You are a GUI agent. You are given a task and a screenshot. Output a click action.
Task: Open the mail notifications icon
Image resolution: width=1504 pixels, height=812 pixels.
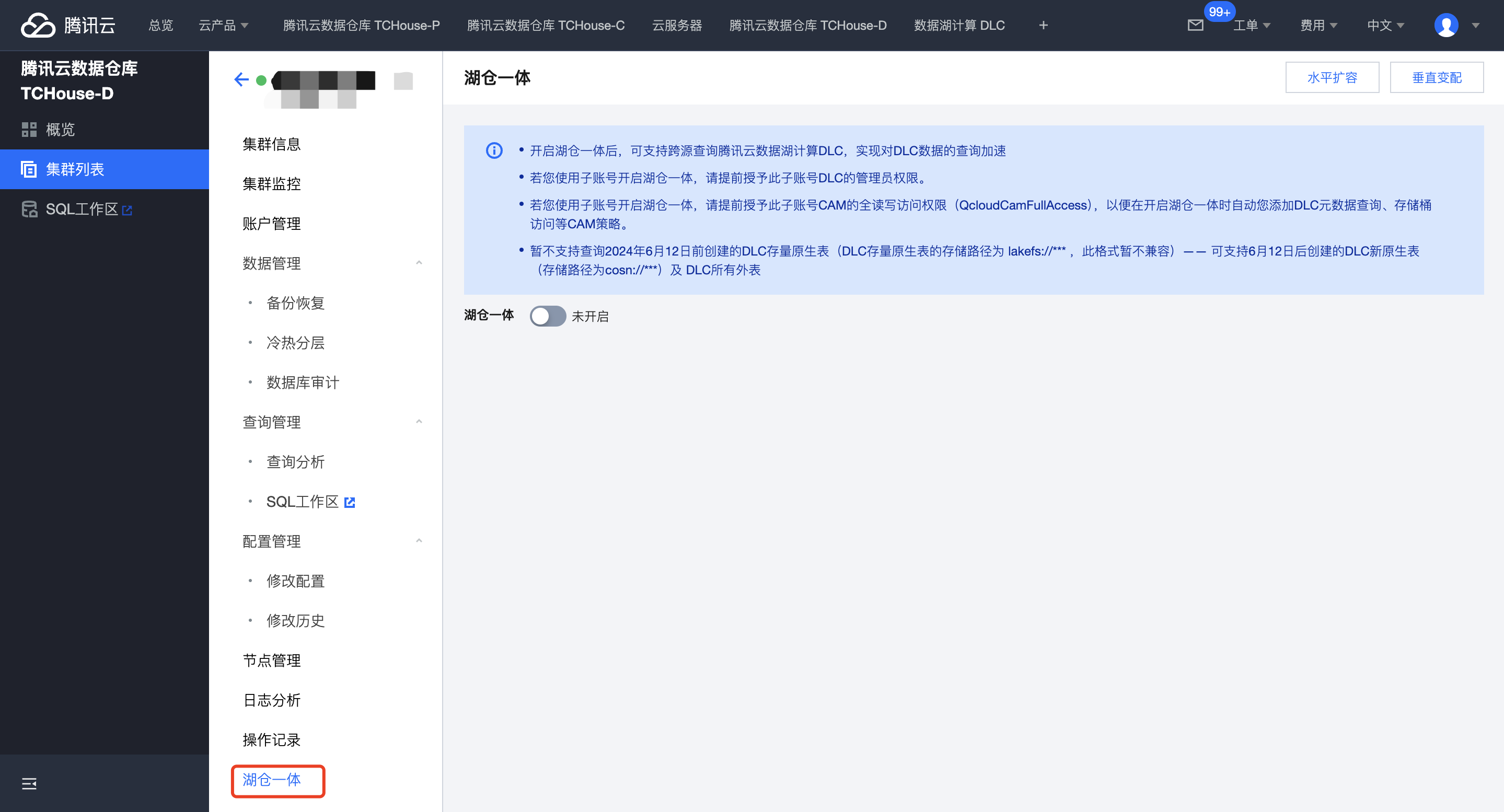point(1195,25)
